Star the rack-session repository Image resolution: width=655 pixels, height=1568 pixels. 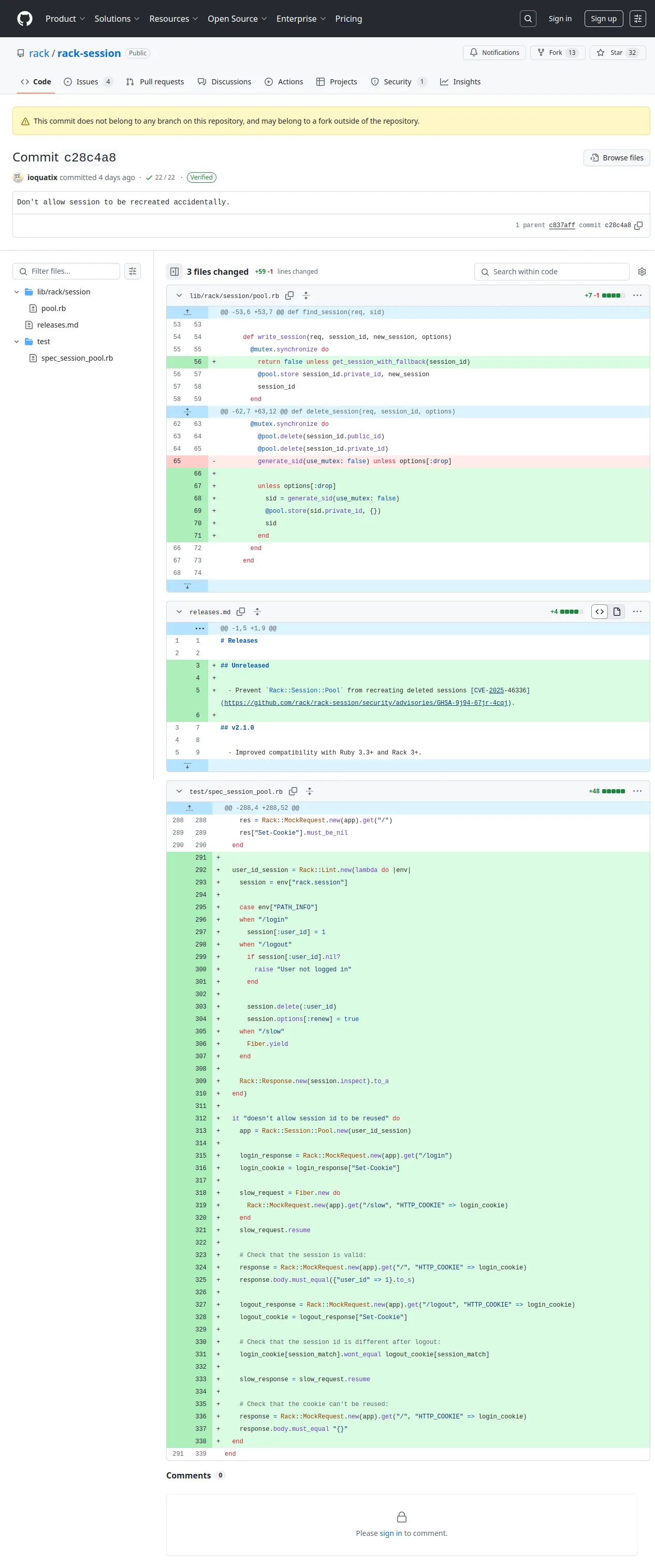click(x=617, y=53)
